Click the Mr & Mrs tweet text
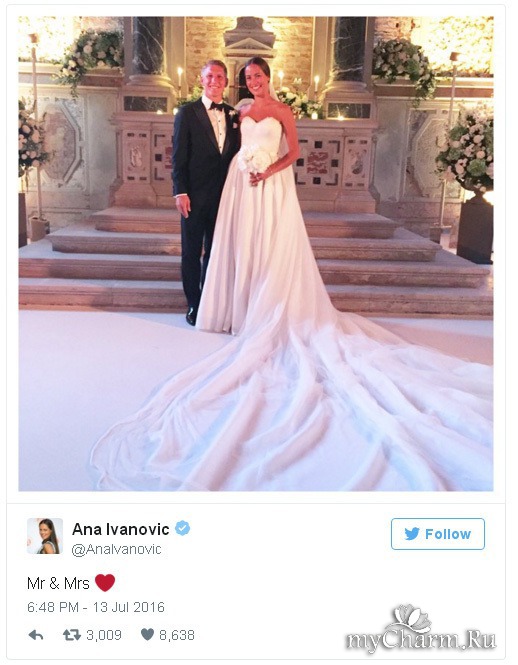The image size is (518, 665). coord(58,583)
